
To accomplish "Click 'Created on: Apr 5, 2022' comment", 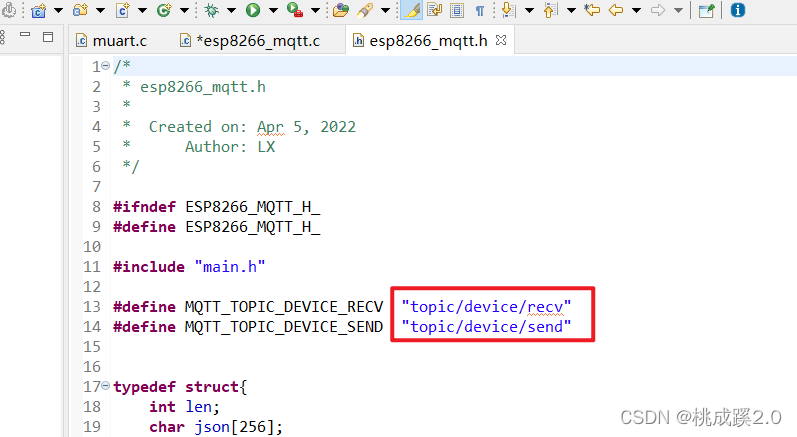I will point(252,127).
